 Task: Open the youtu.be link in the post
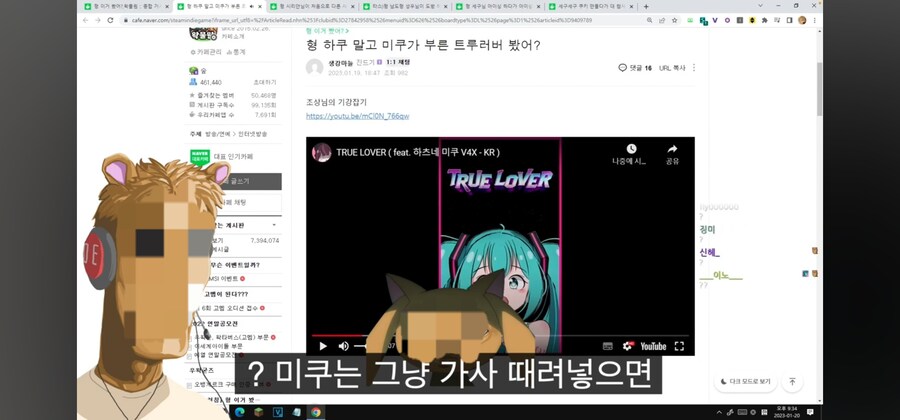358,116
